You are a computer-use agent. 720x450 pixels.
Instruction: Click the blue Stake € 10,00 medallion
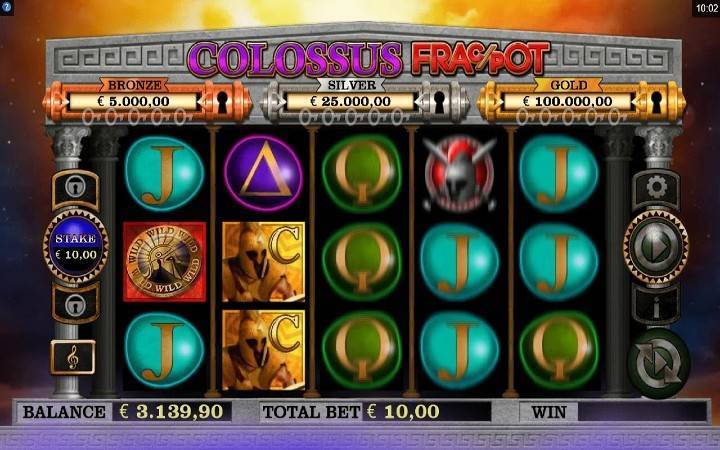(76, 246)
